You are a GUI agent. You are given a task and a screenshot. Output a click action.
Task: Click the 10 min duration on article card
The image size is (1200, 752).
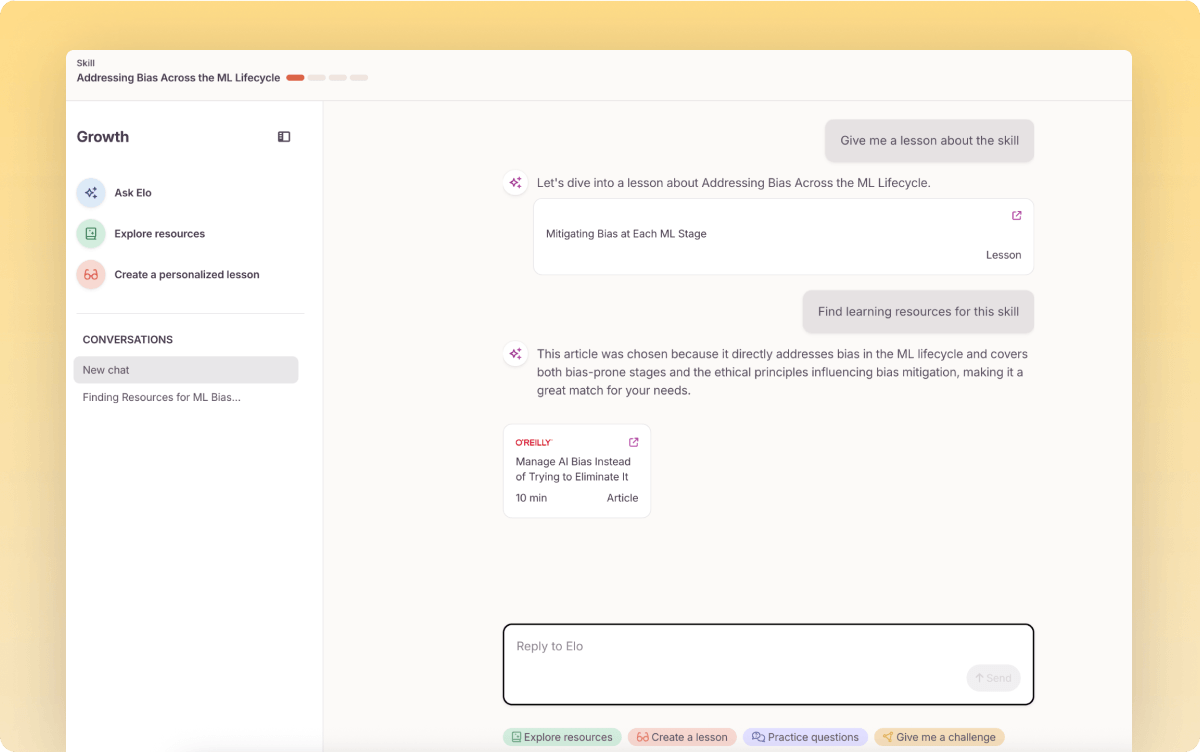click(x=531, y=498)
